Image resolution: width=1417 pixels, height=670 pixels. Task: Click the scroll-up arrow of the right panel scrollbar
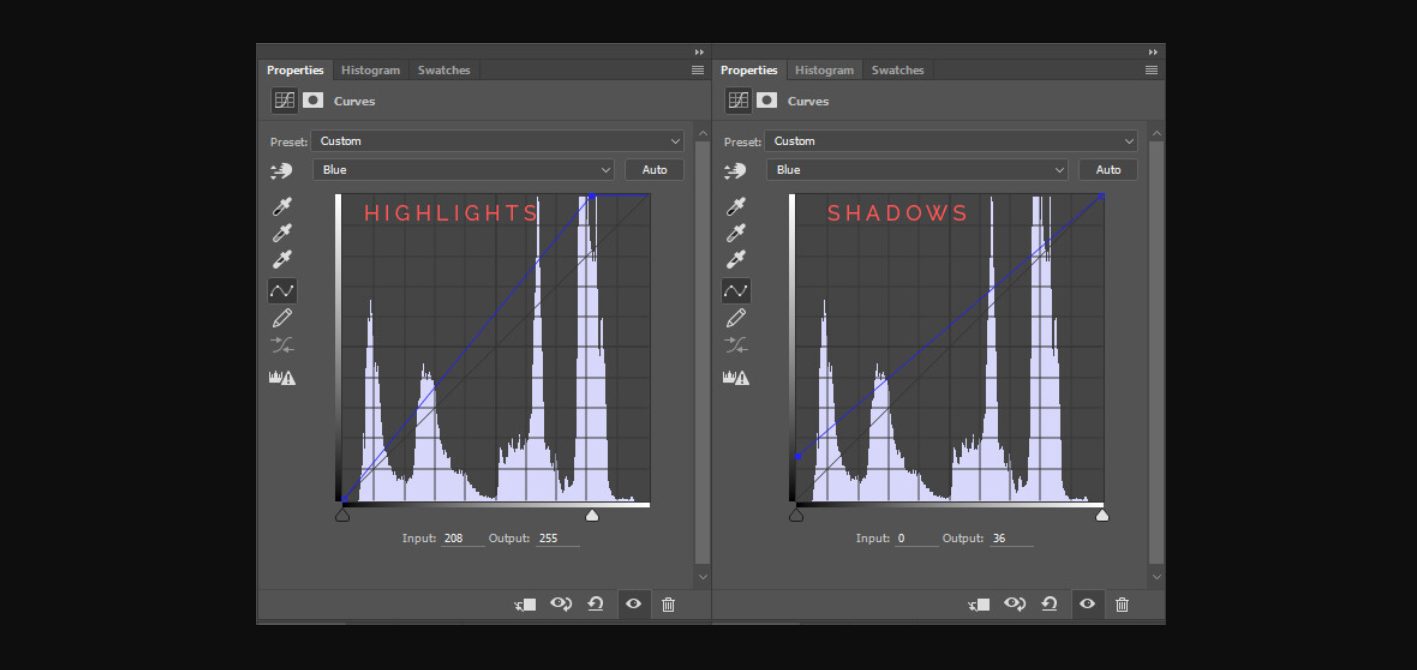[1156, 133]
